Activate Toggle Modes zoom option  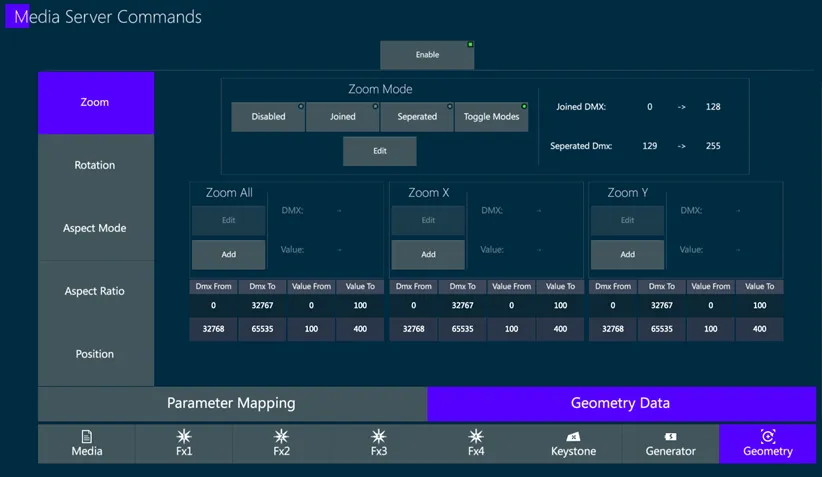tap(491, 117)
